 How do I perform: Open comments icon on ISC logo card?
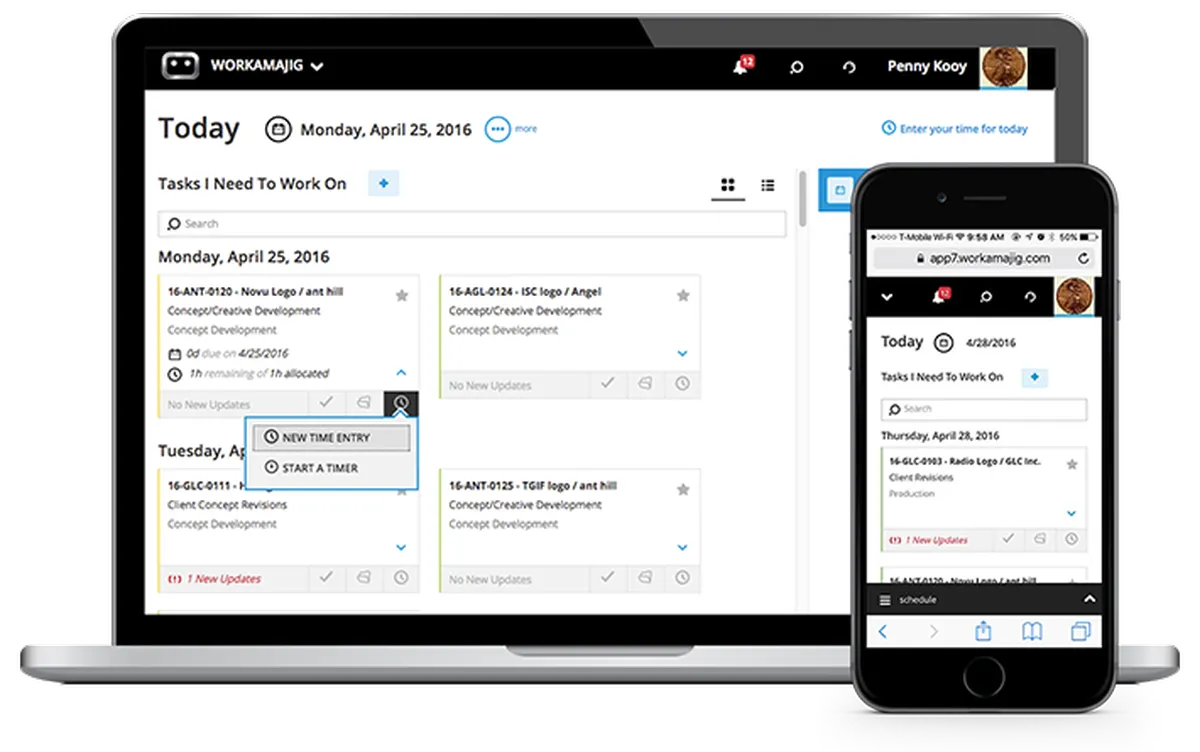pyautogui.click(x=645, y=384)
